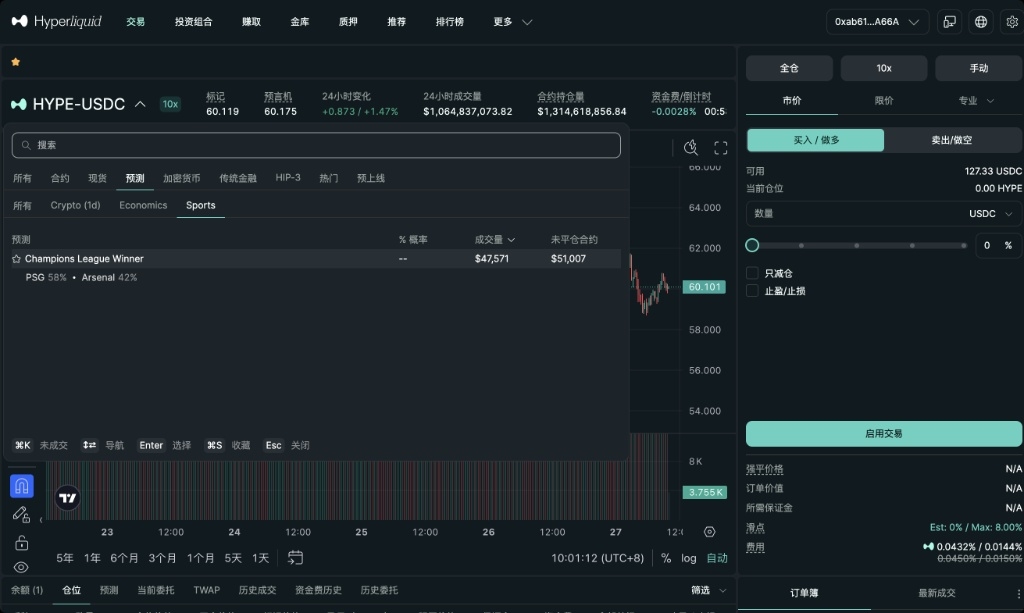Screen dimensions: 1024x613
Task: Open the wallet 0xab61...A66A dropdown
Action: pos(877,22)
